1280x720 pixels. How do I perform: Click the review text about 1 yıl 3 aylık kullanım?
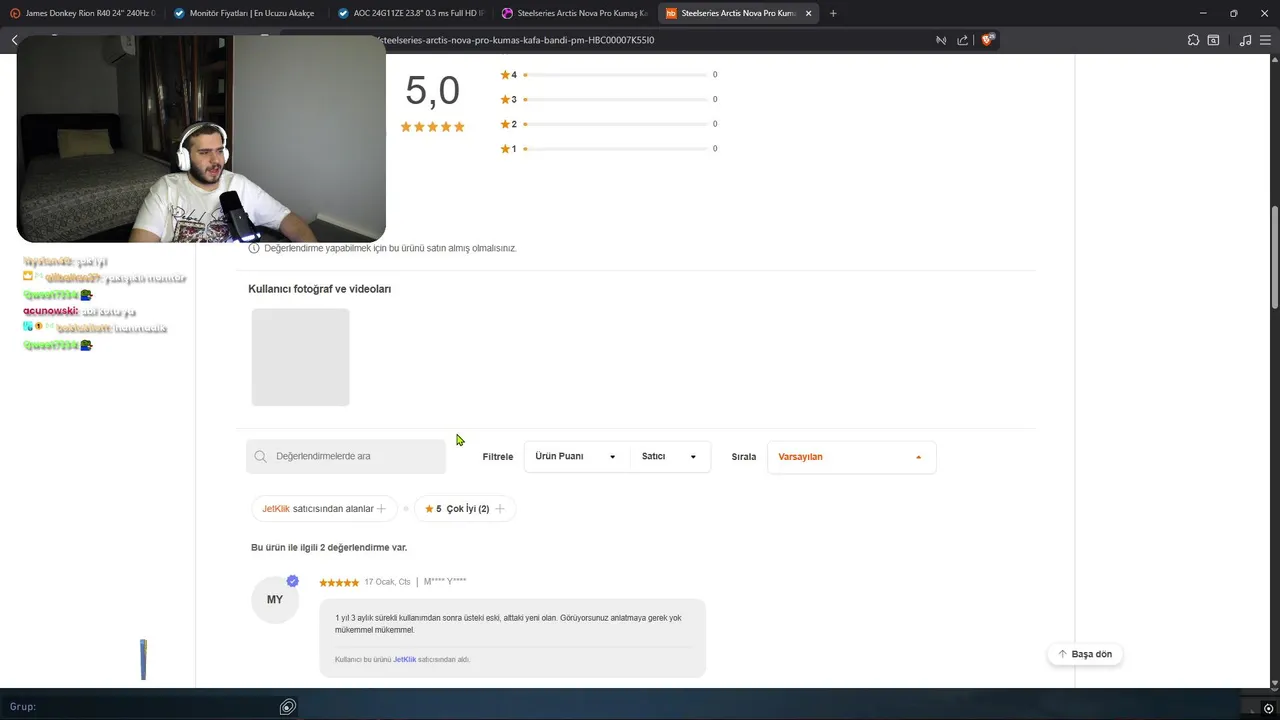point(508,624)
